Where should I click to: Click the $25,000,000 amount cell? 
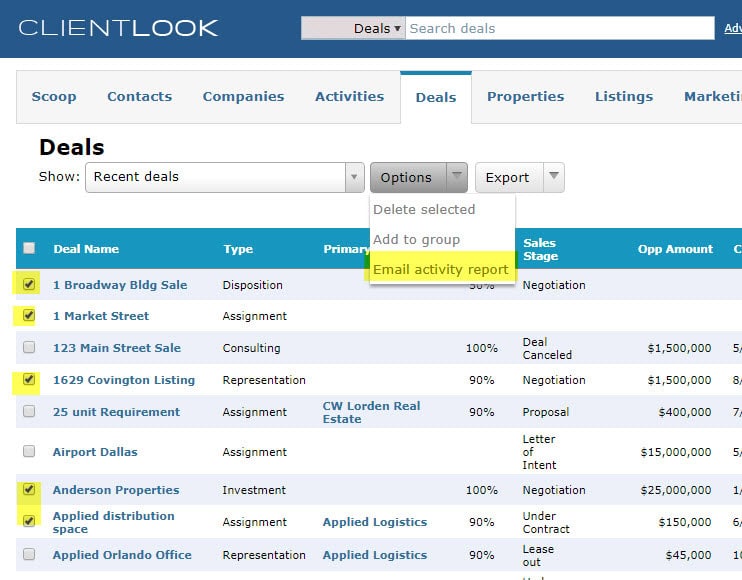point(676,490)
